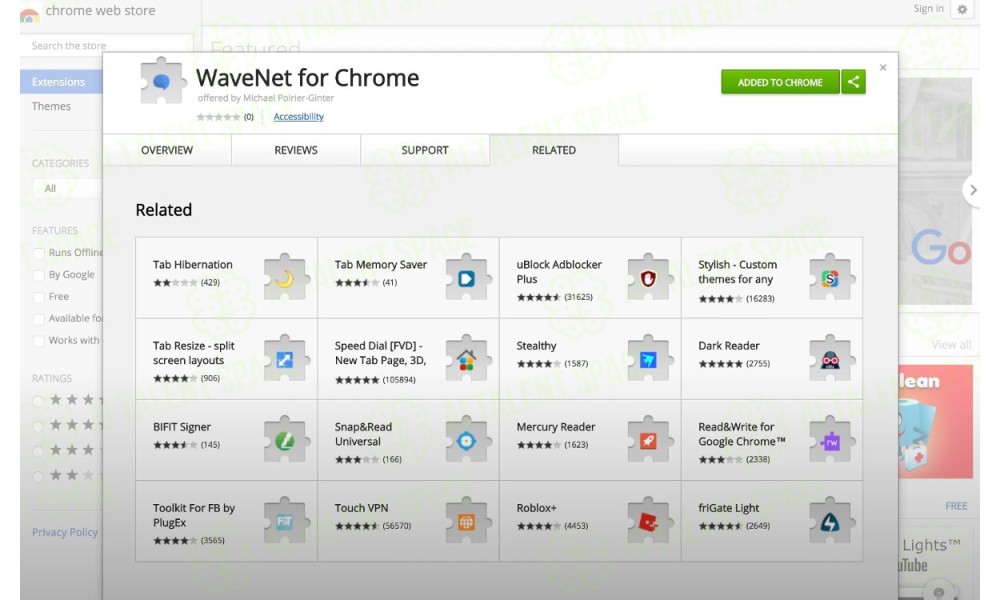
Task: Select the Stylish custom themes icon
Action: click(x=831, y=277)
